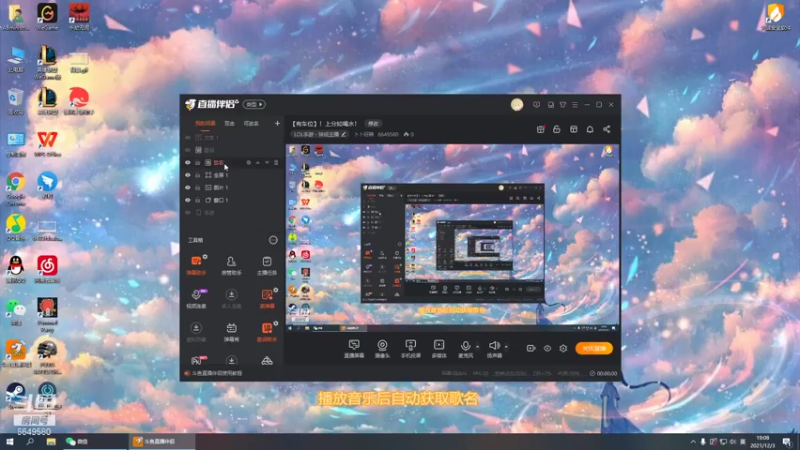The width and height of the screenshot is (800, 450).
Task: Collapse the 工具箱 toolbox panel
Action: click(273, 240)
